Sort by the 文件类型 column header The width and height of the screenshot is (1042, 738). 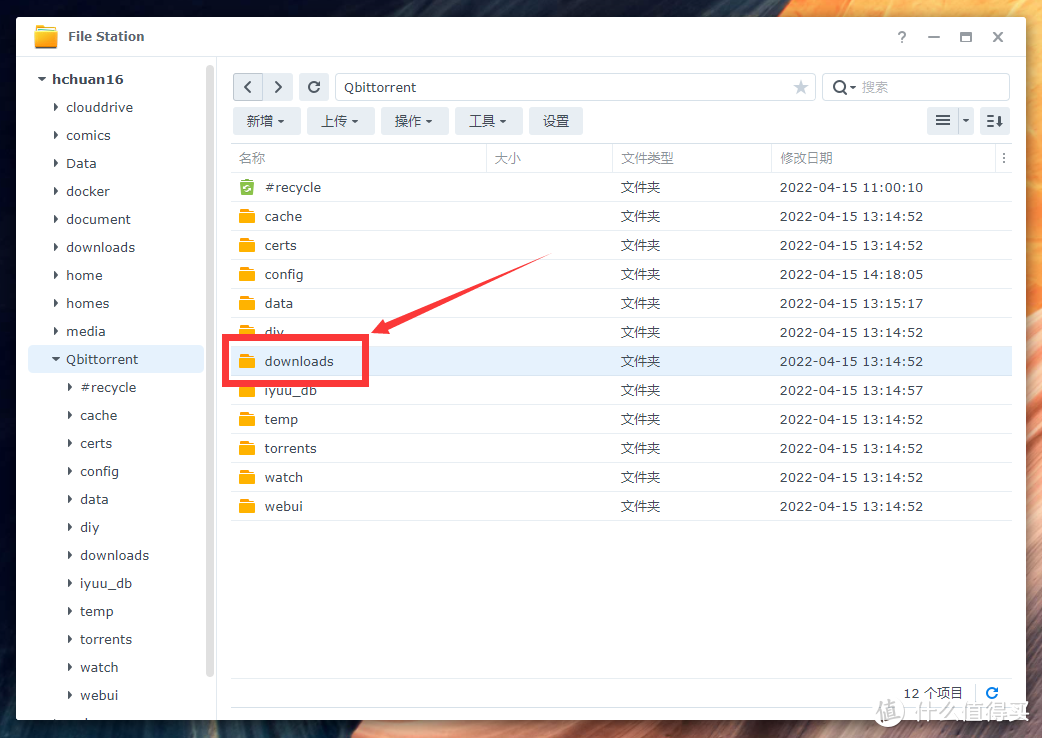click(692, 158)
